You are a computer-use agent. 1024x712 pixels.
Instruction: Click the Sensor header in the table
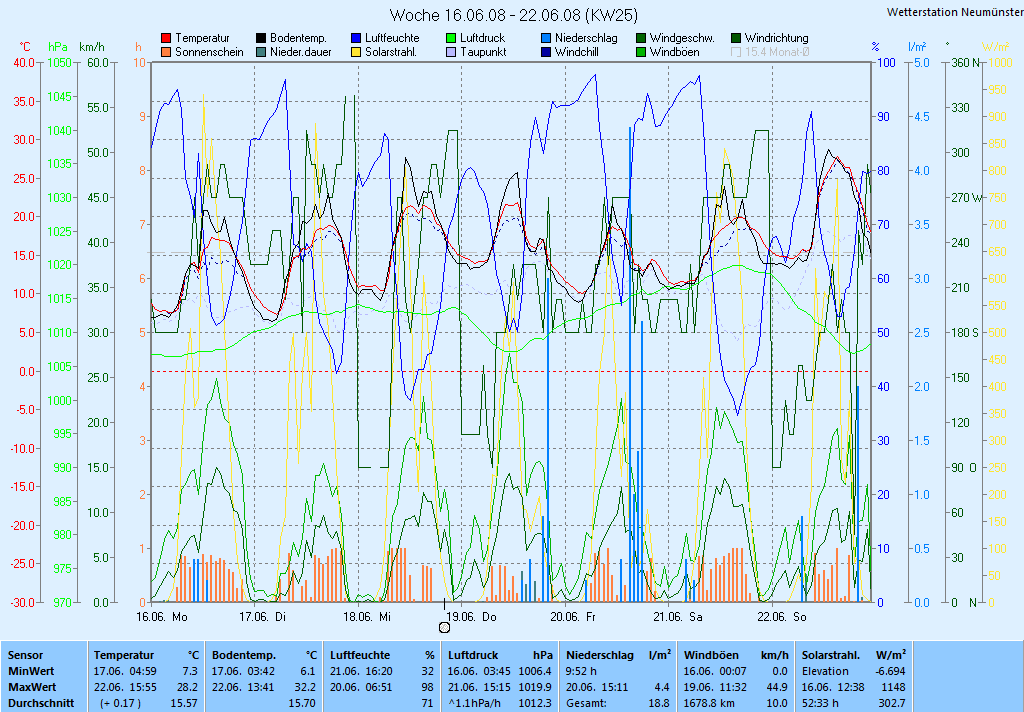click(x=25, y=655)
